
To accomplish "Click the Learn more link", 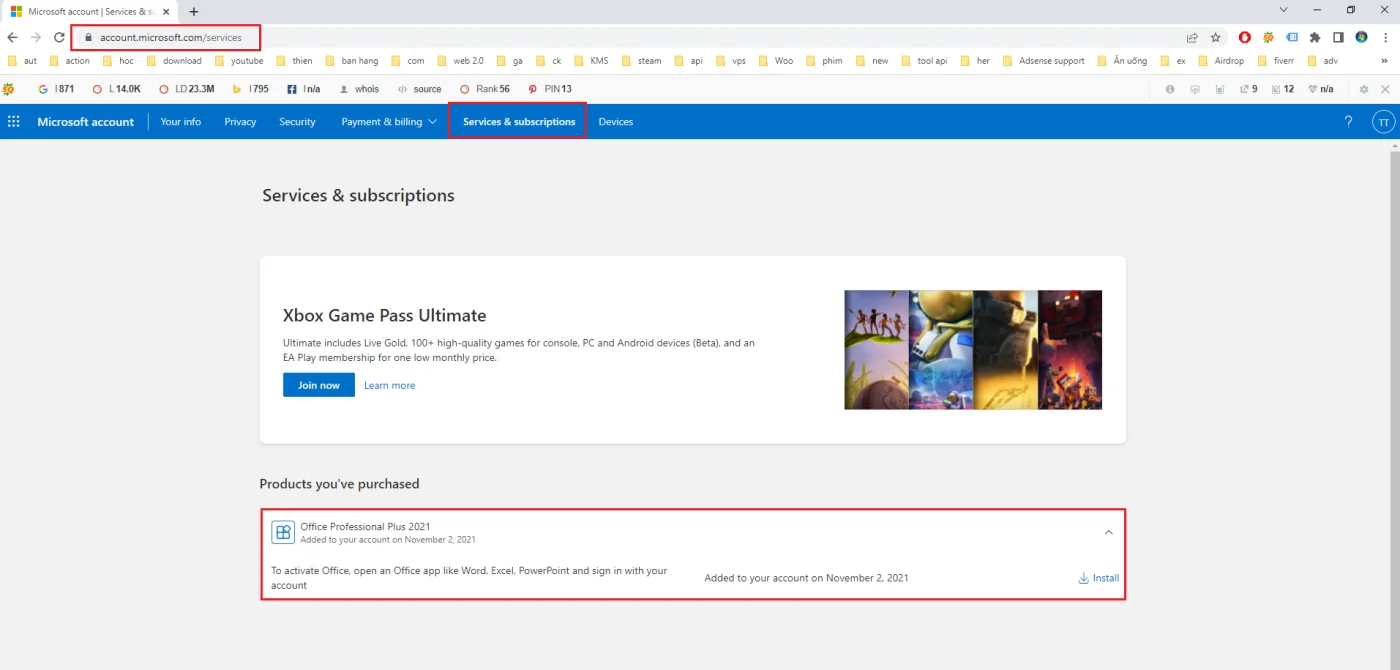I will 389,385.
